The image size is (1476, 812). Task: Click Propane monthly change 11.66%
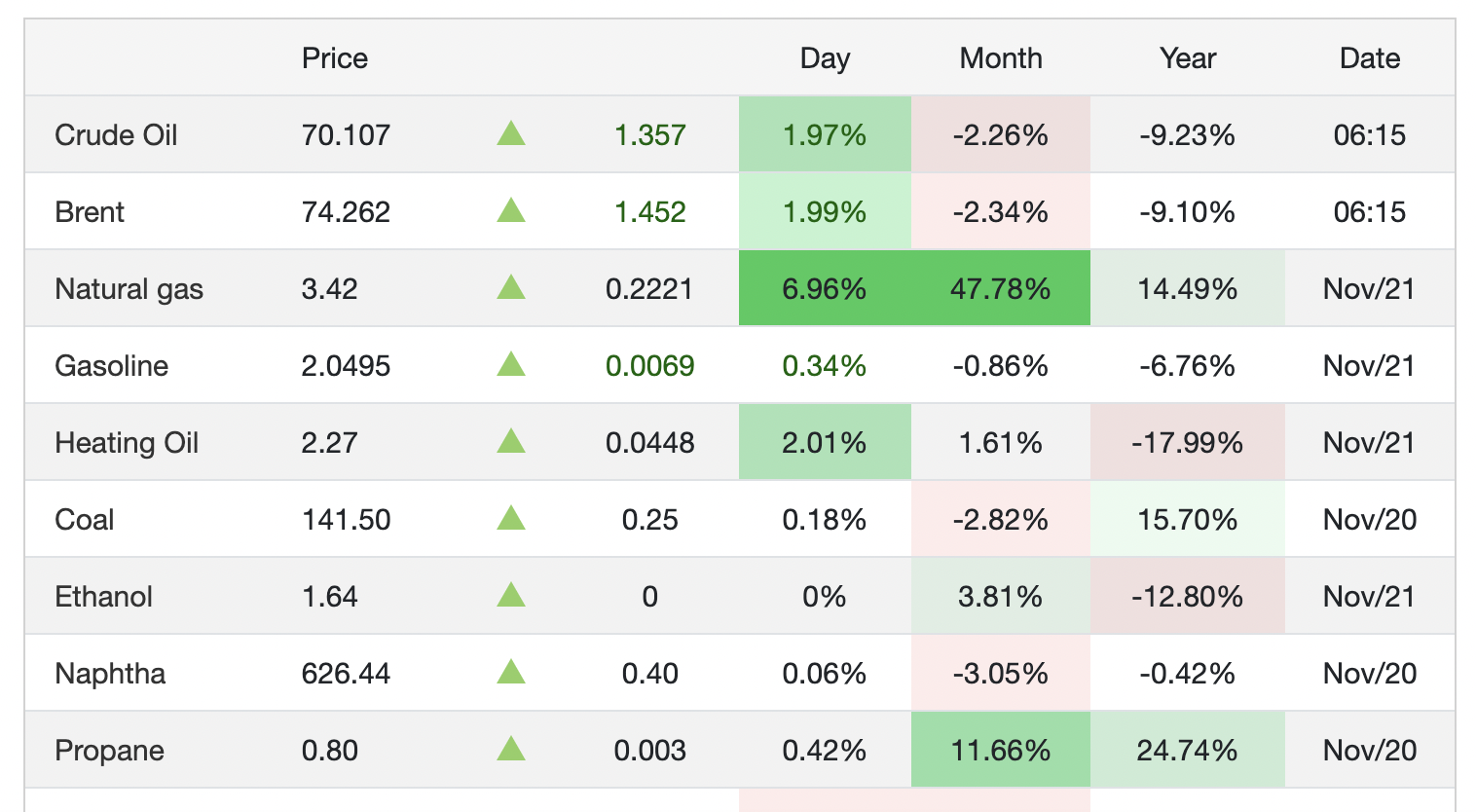[1001, 750]
